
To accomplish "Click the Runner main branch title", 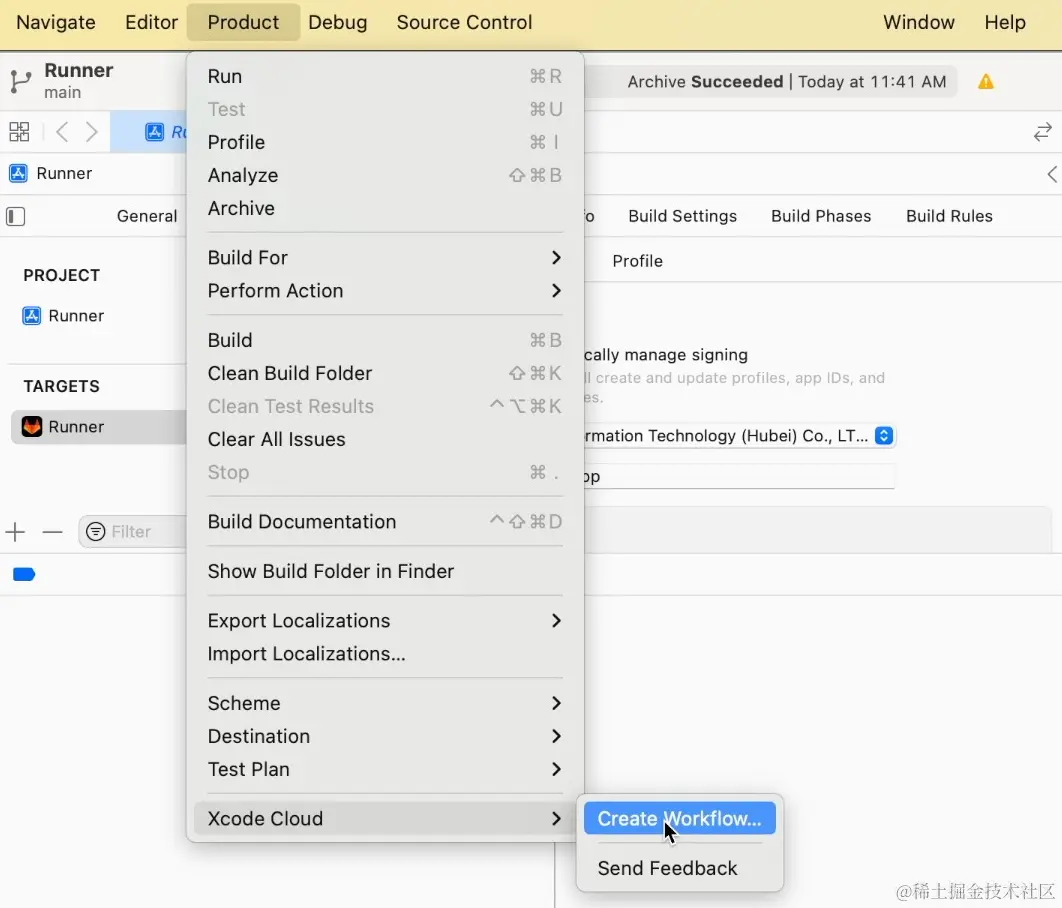I will [79, 81].
